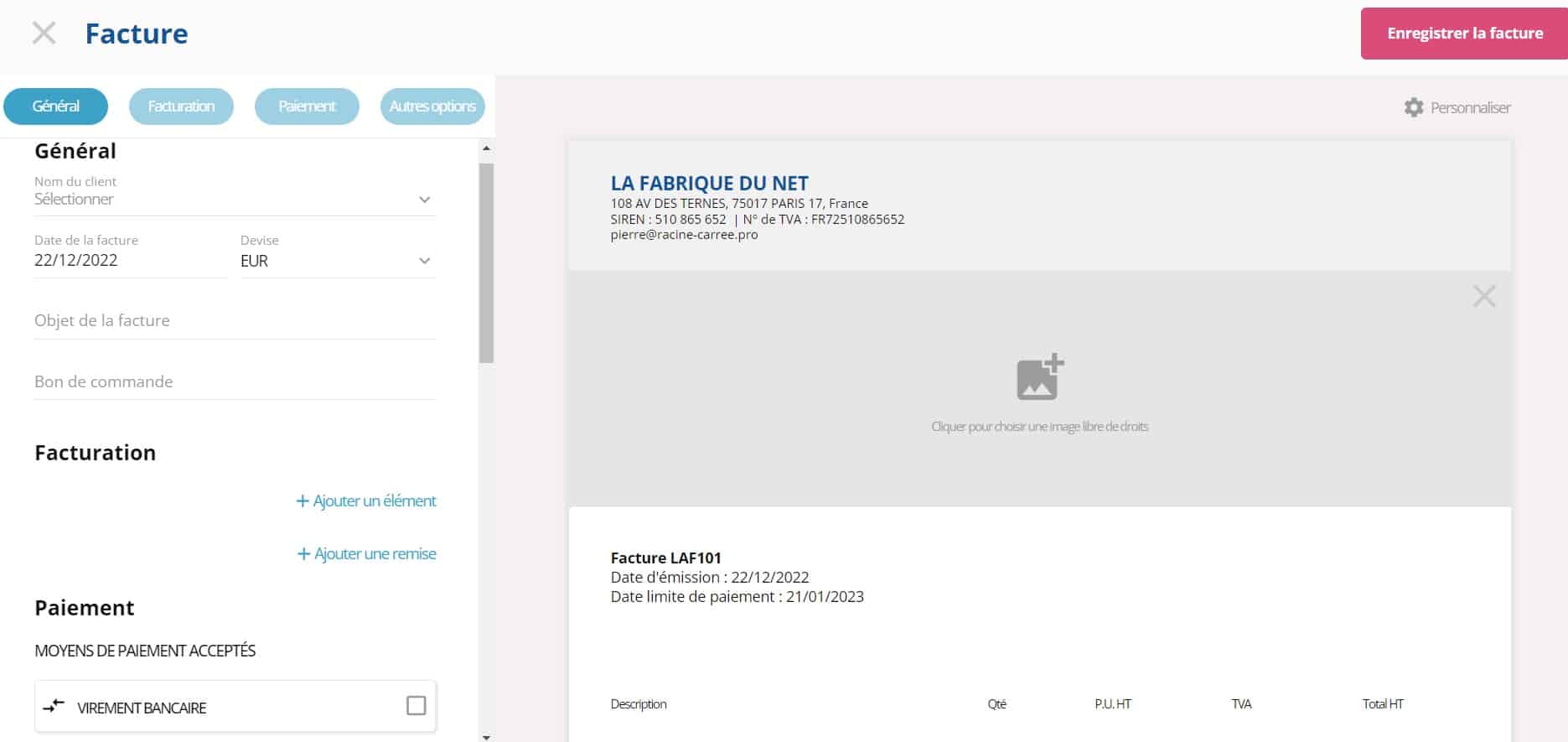The width and height of the screenshot is (1568, 742).
Task: Click the plus icon beside Ajouter un élément
Action: pyautogui.click(x=303, y=501)
